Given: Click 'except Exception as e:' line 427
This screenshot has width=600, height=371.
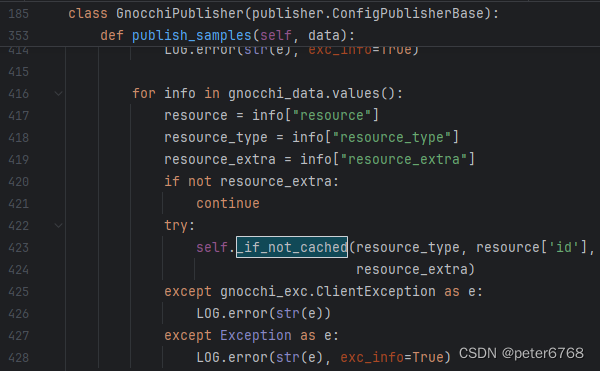Looking at the screenshot, I should point(251,335).
